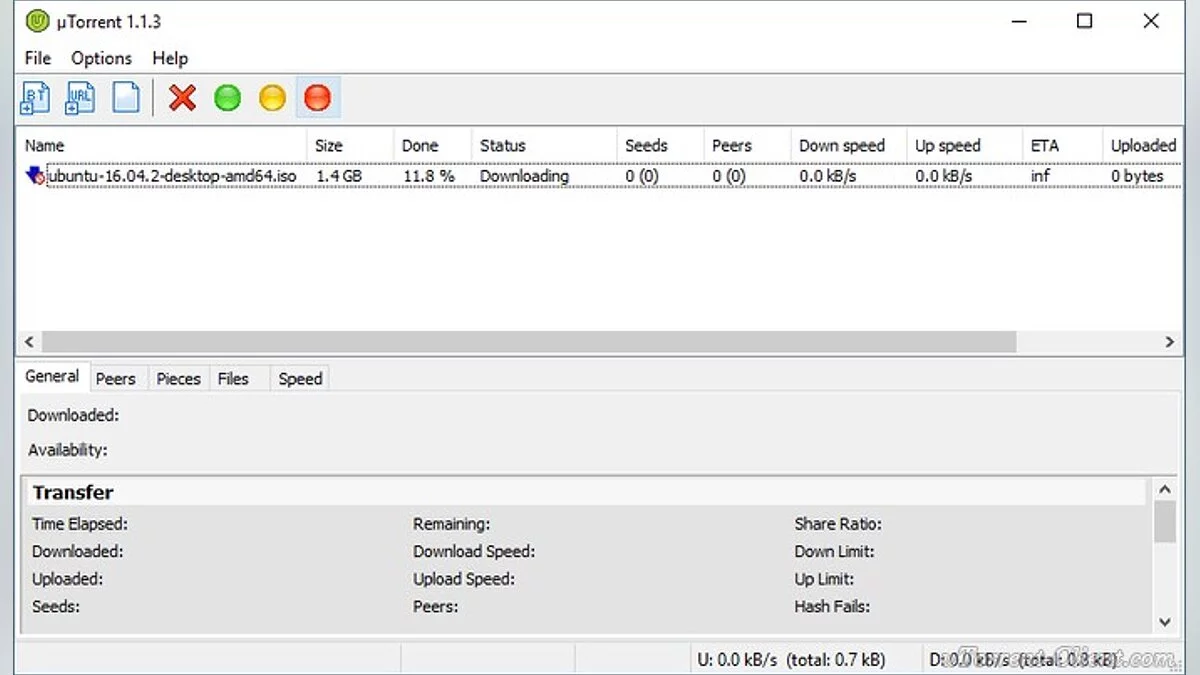
Task: Click the Transfer panel scroll down arrow
Action: (x=1164, y=622)
